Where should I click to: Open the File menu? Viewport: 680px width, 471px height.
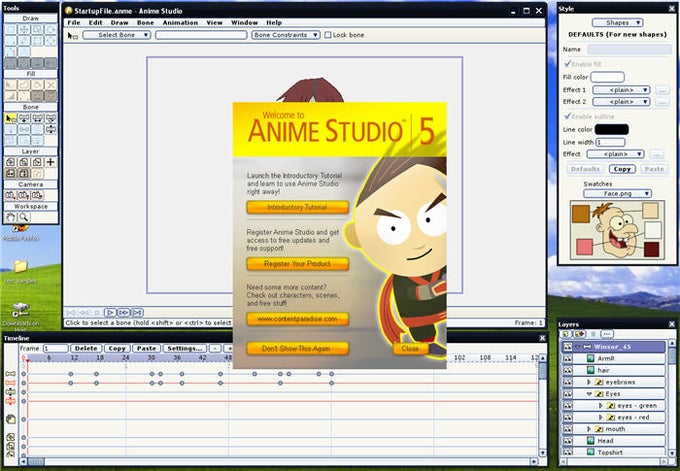tap(74, 23)
